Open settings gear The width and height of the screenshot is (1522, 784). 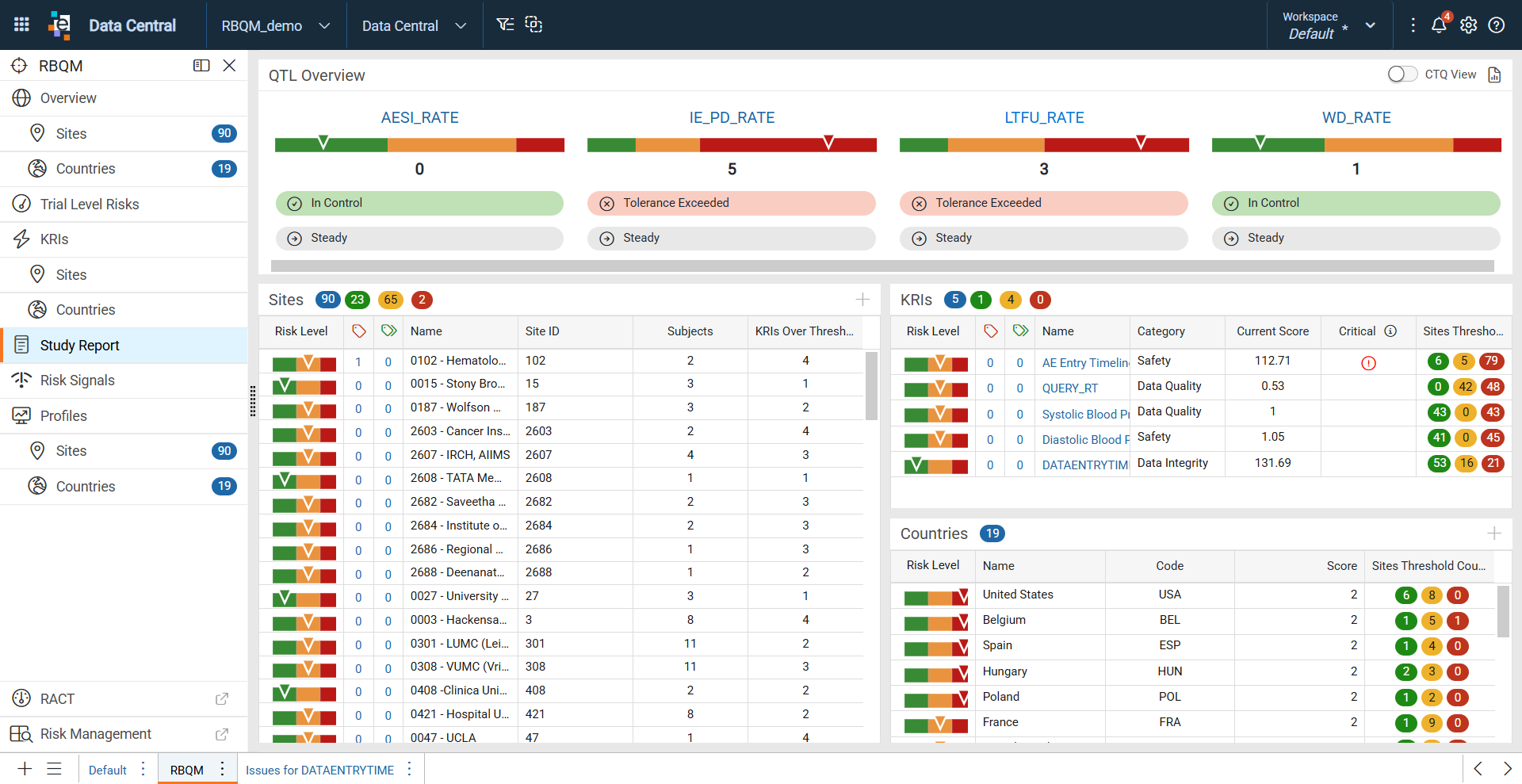tap(1468, 25)
